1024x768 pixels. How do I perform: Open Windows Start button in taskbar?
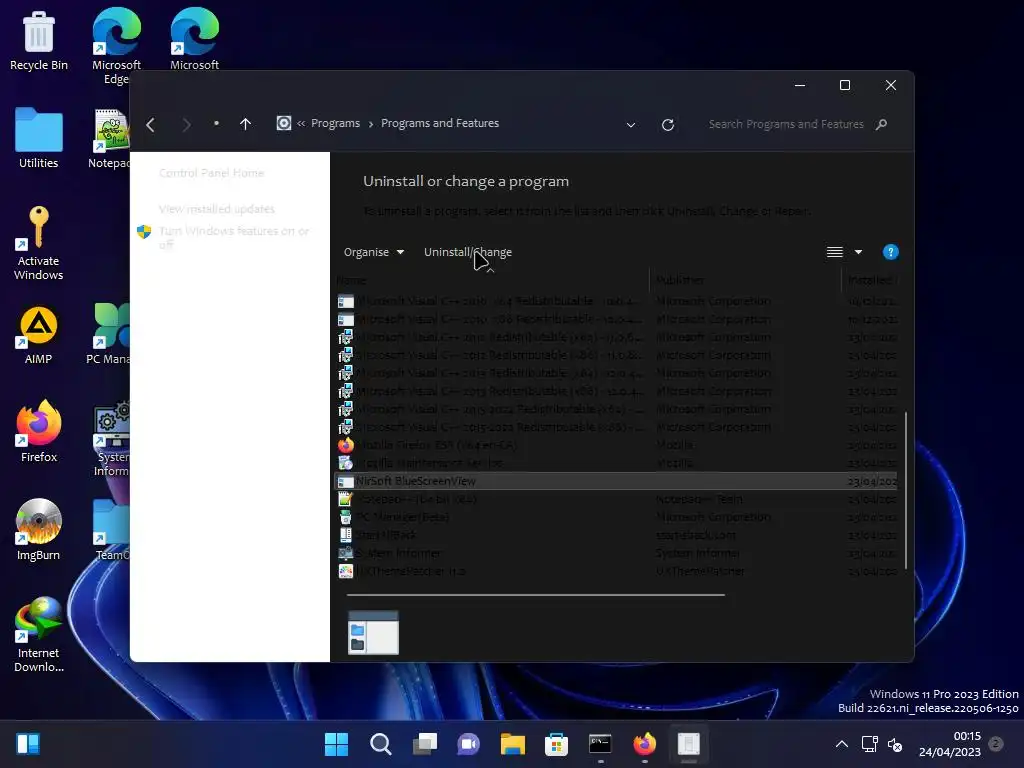[336, 744]
